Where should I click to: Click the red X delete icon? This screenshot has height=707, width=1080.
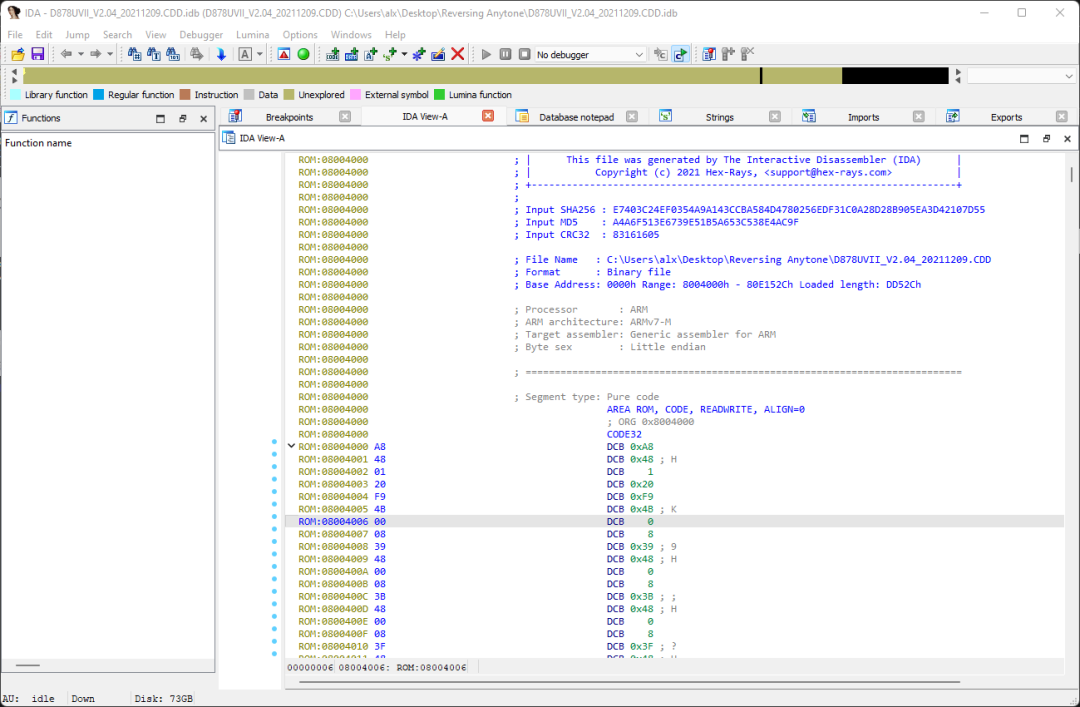click(x=458, y=54)
